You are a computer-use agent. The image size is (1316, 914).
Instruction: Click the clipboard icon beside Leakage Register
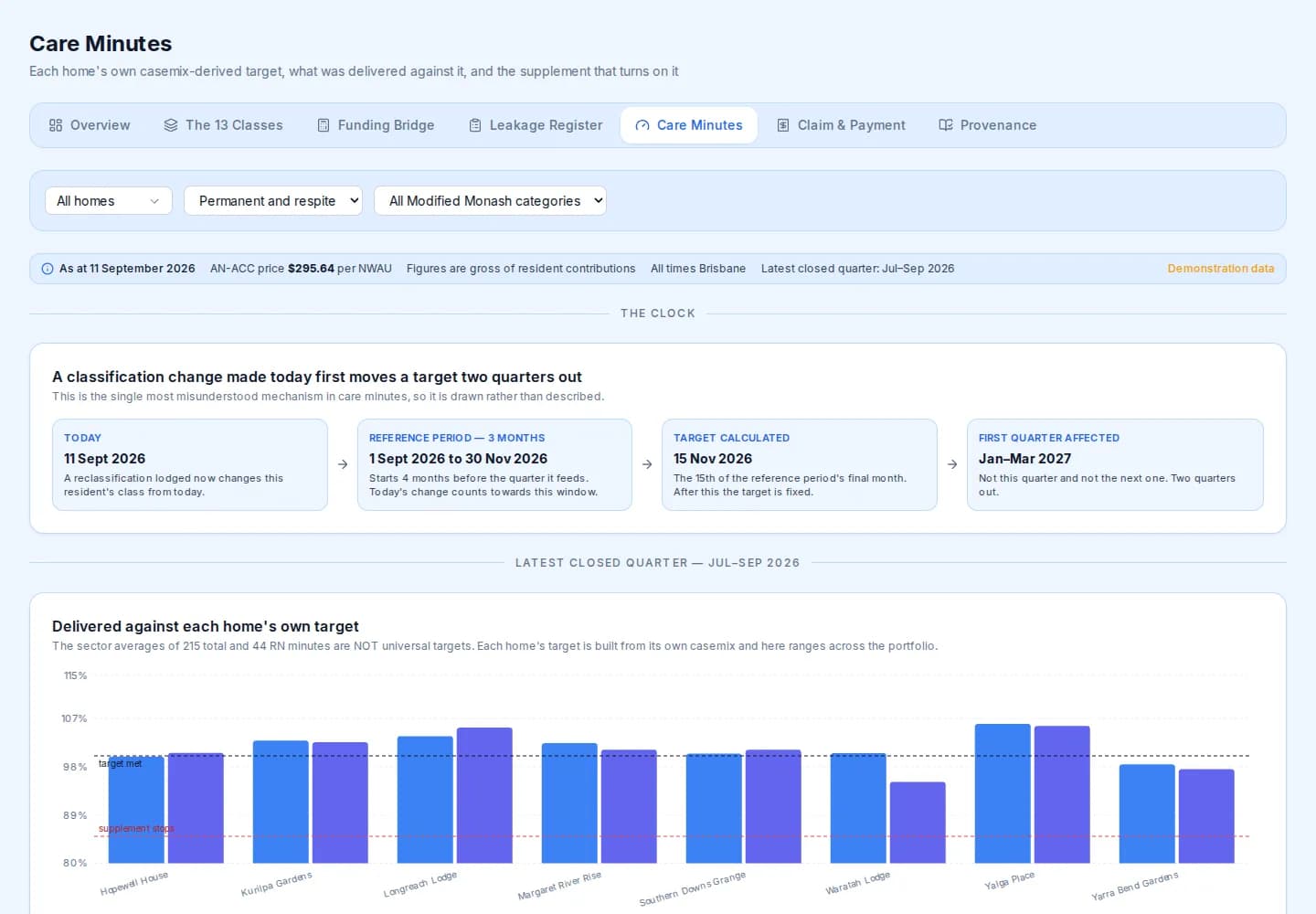click(x=475, y=125)
